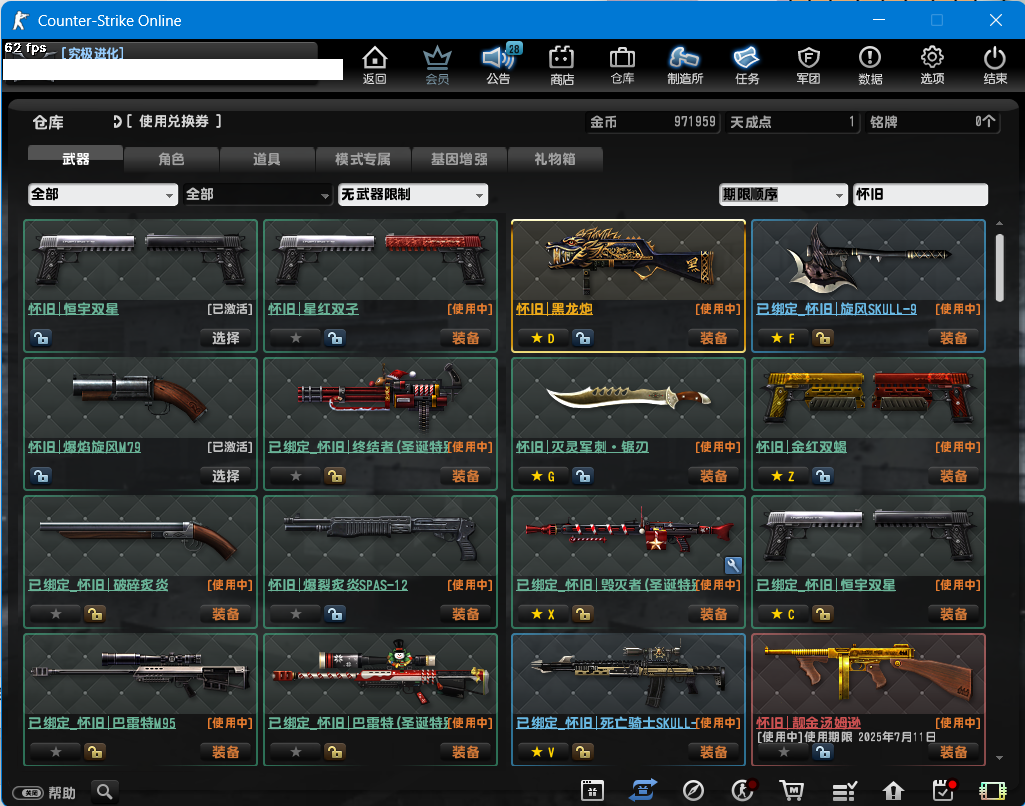Expand the 期限顺序 sort order dropdown
This screenshot has height=806, width=1025.
(783, 194)
